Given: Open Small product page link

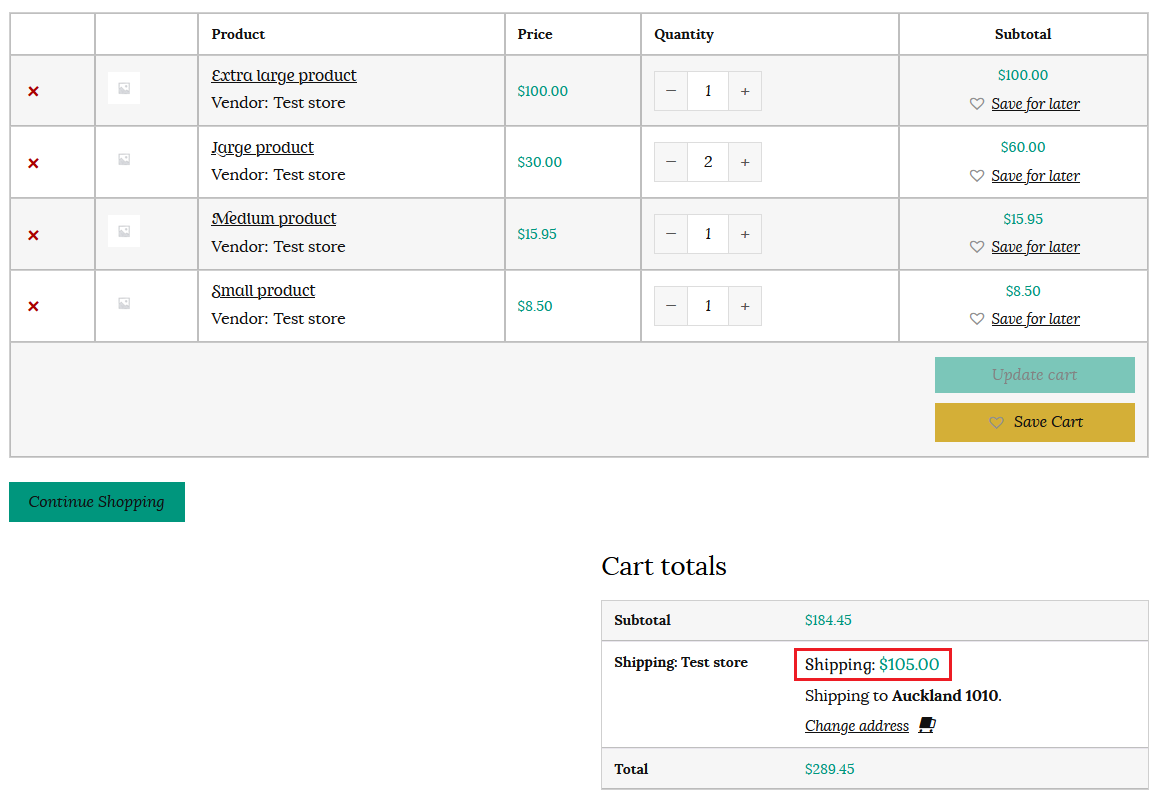Looking at the screenshot, I should pos(263,291).
